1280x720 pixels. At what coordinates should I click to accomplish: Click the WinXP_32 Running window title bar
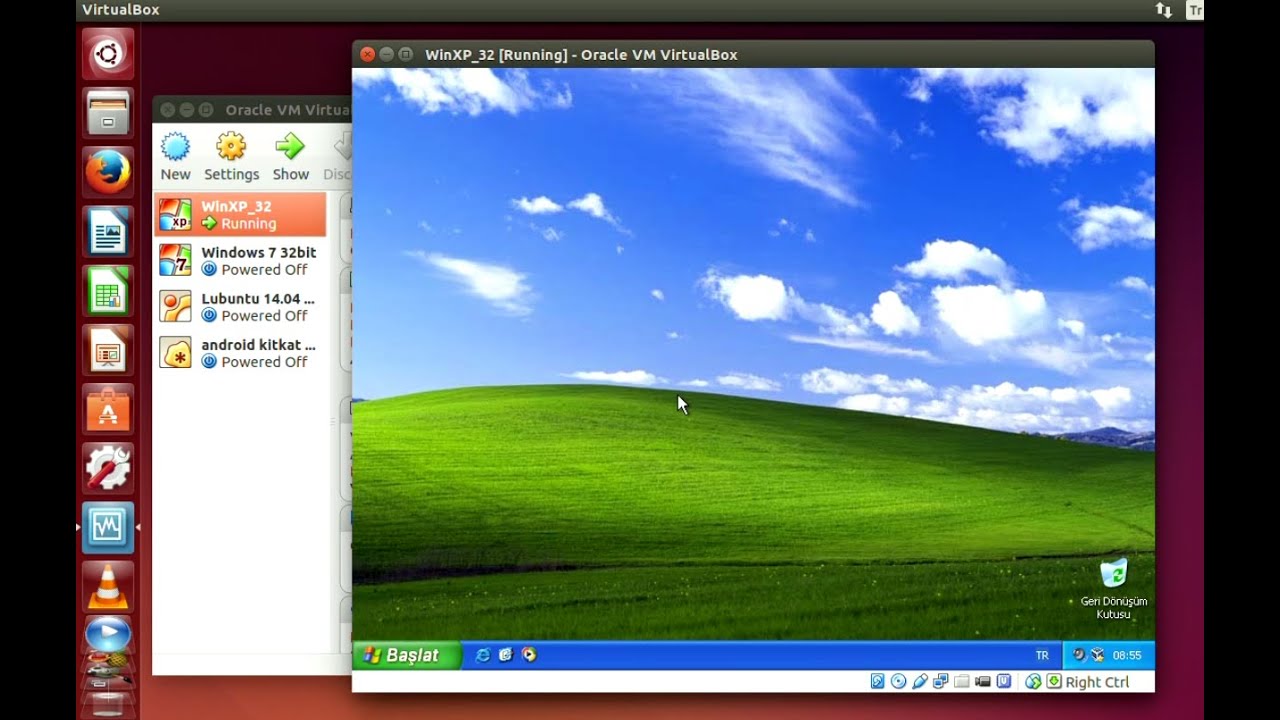[x=753, y=54]
